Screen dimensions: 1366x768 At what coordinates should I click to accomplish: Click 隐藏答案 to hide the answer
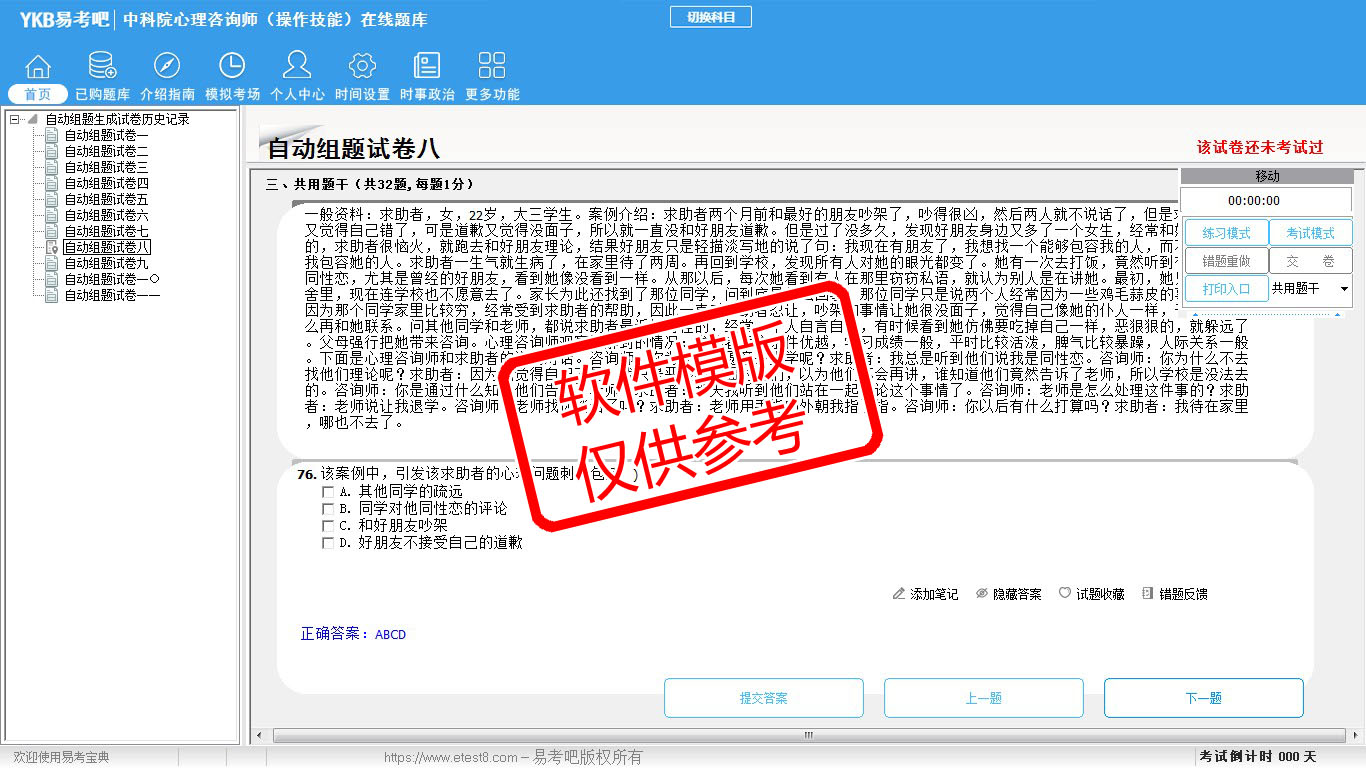1008,594
